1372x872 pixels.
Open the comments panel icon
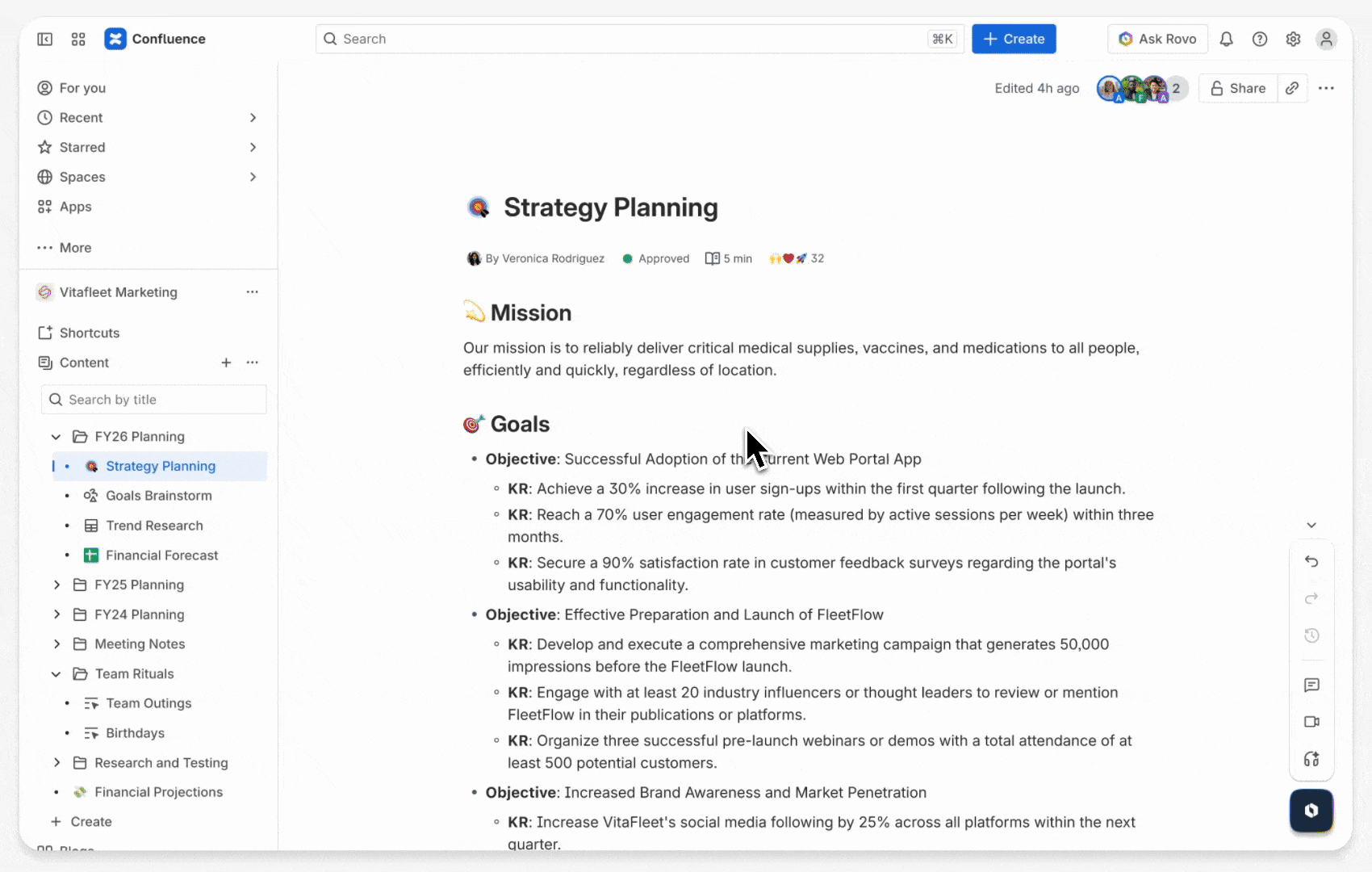point(1311,685)
